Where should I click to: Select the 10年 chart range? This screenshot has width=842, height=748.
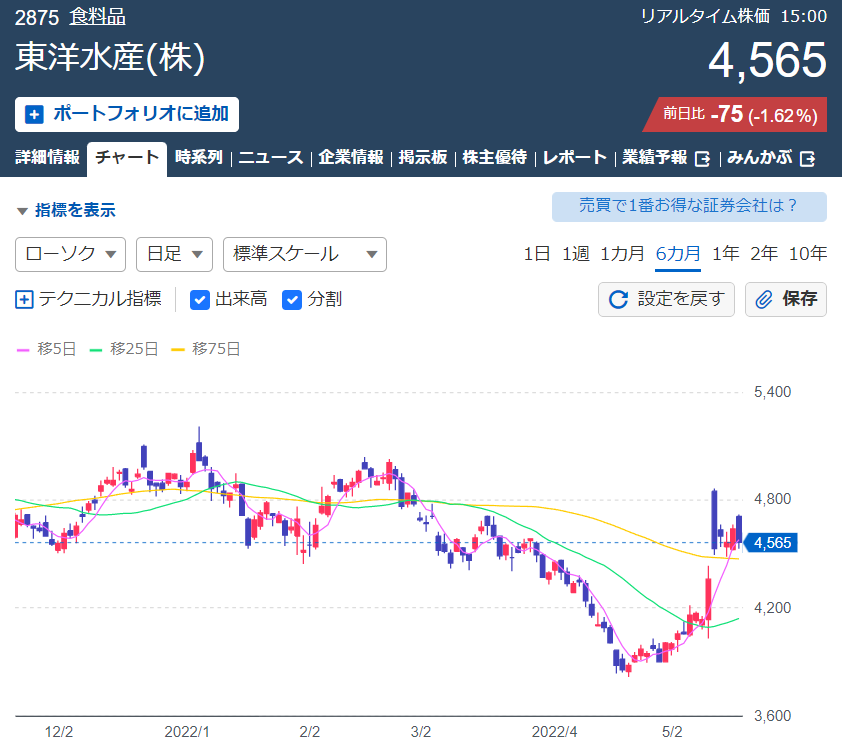[808, 253]
